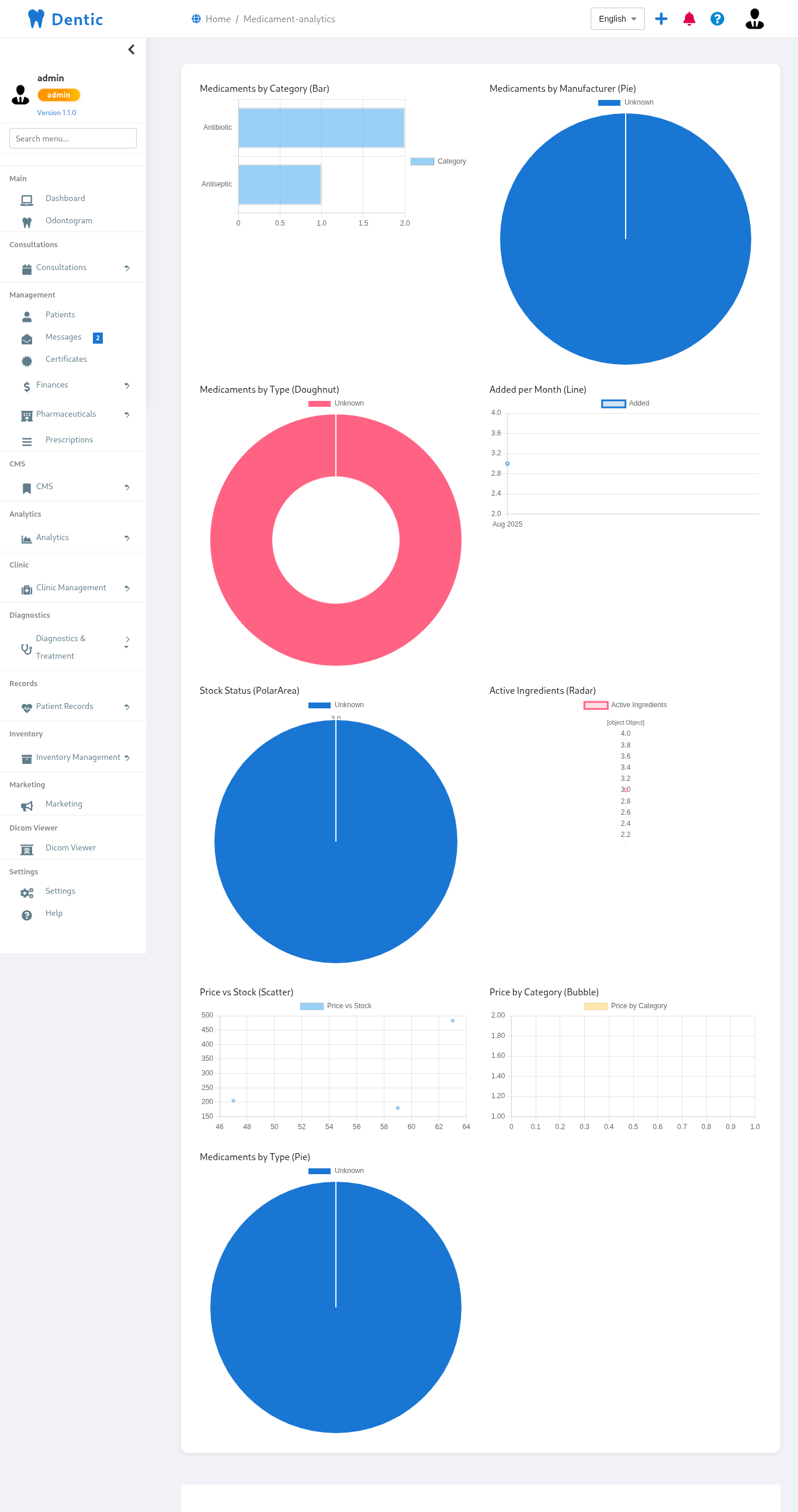Select Prescriptions from the sidebar menu

pos(69,440)
